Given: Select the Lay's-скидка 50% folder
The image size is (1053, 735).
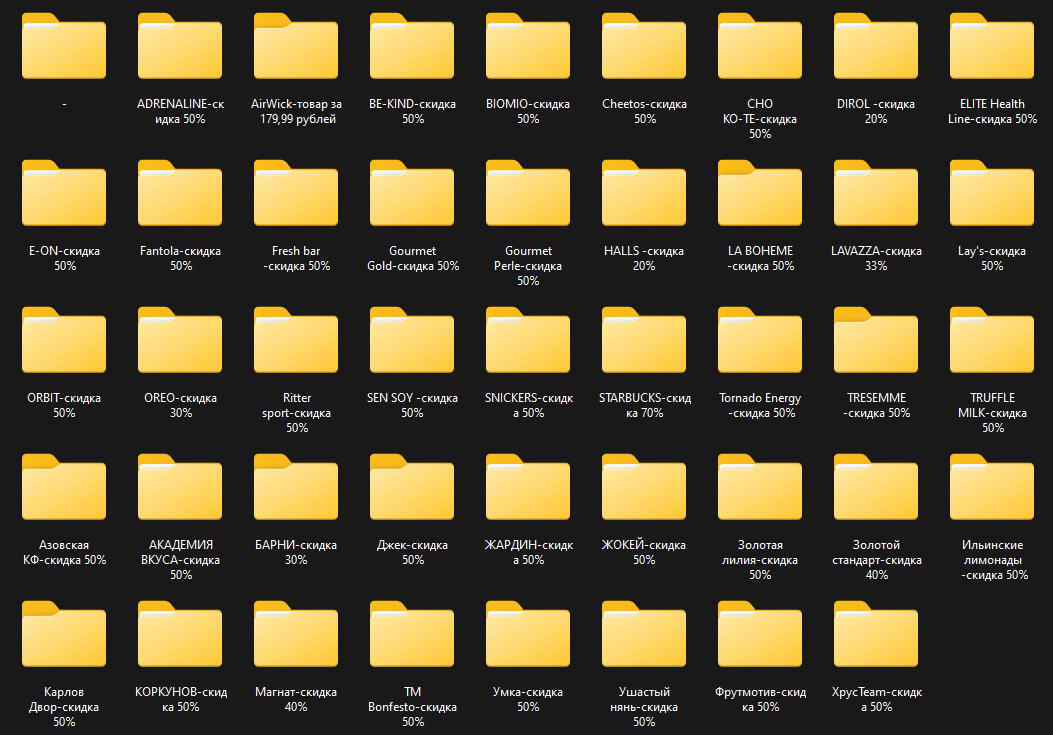Looking at the screenshot, I should [x=992, y=193].
